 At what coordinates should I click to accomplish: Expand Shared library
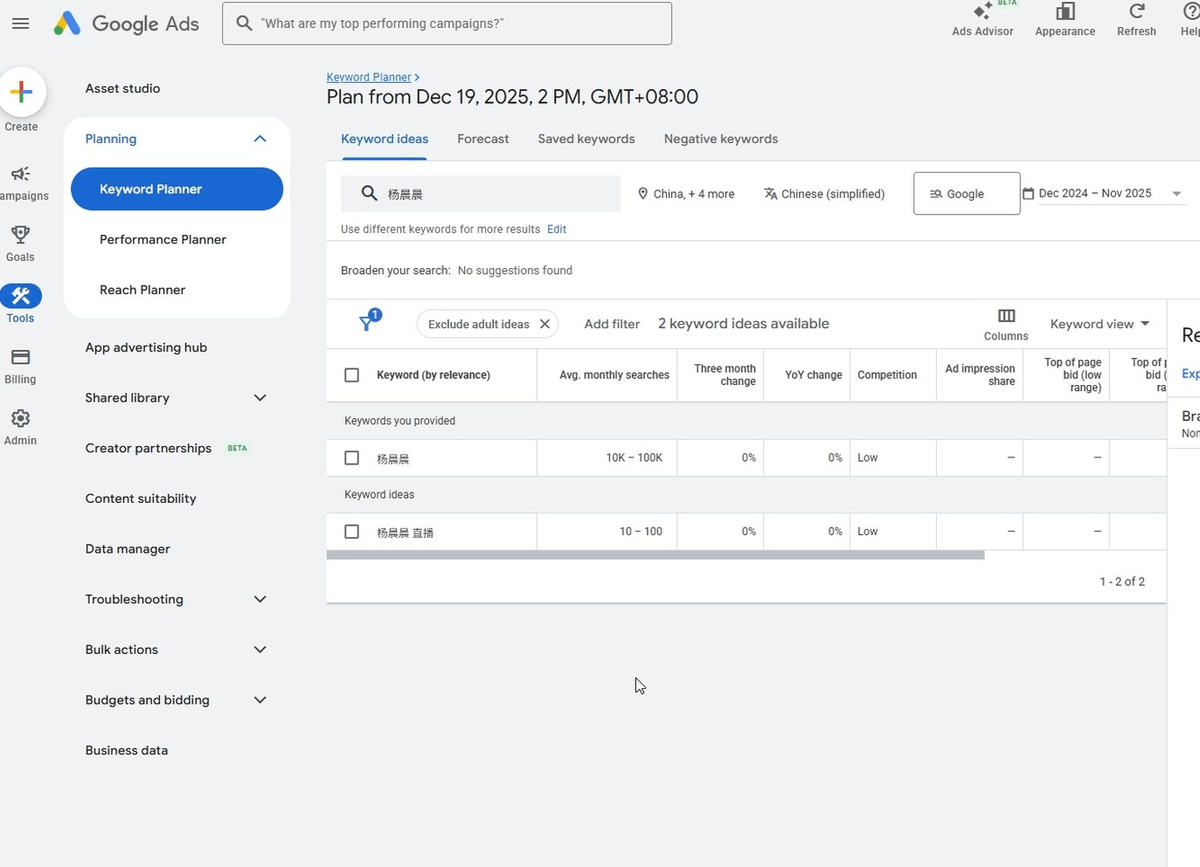(x=260, y=398)
